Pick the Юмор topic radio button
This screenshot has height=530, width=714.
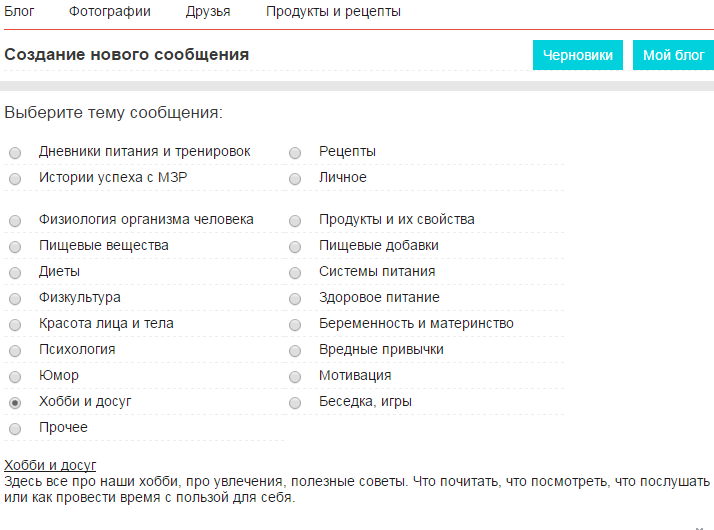coord(15,377)
